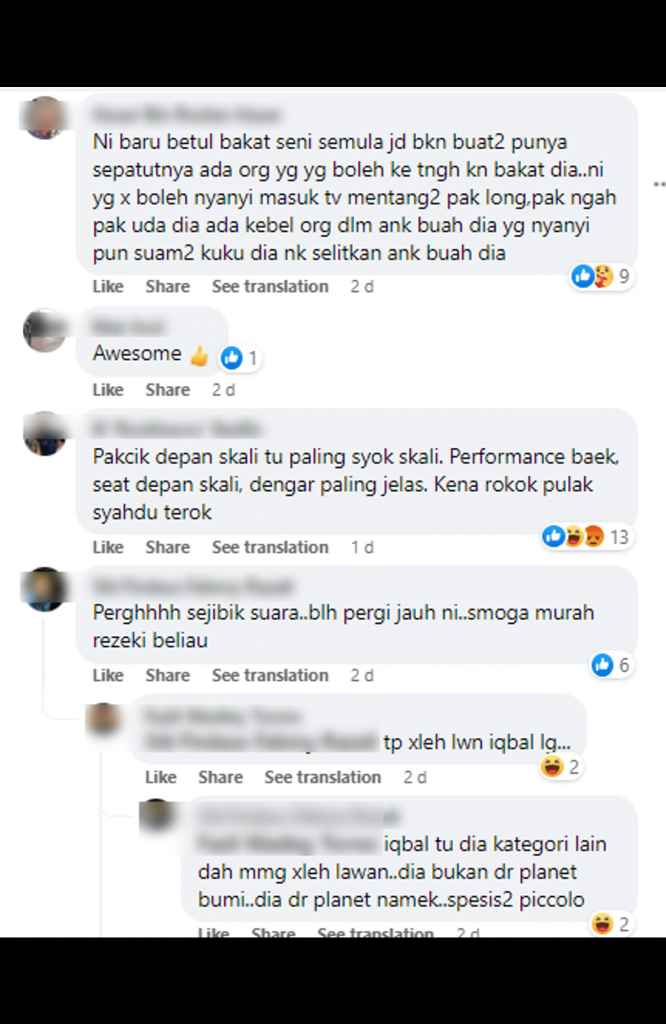See translation of 'tp xleh lwn iqbal' reply

323,777
